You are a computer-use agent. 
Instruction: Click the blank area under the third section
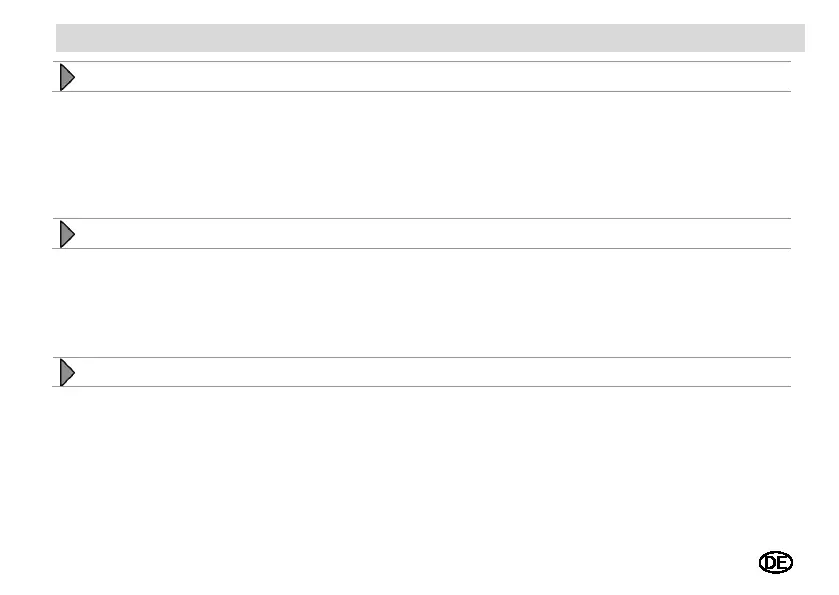pos(422,466)
